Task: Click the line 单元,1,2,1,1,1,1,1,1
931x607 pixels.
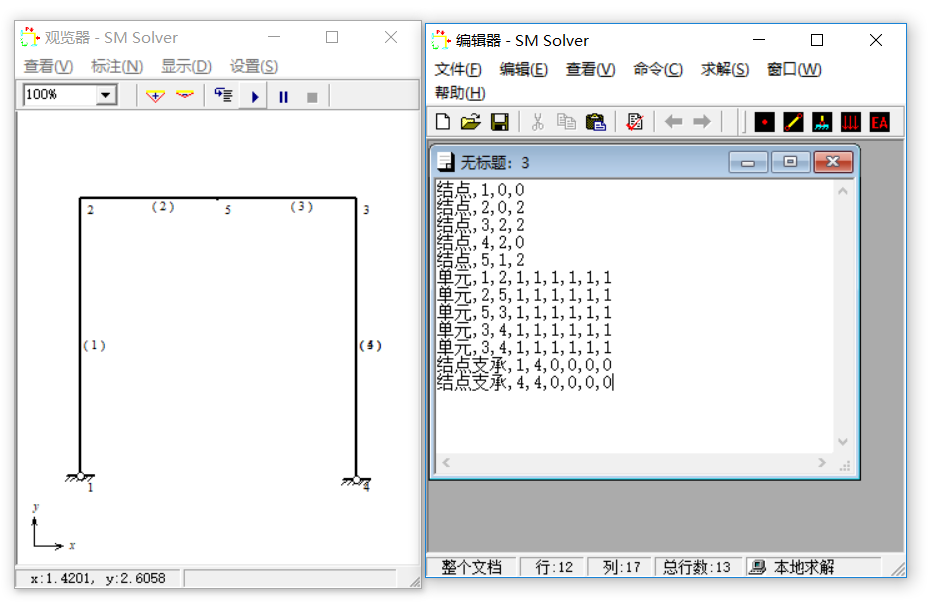Action: tap(524, 277)
